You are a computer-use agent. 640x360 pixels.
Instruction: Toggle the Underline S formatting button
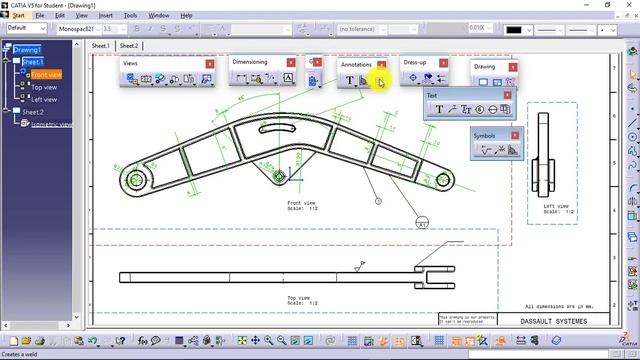click(x=163, y=29)
